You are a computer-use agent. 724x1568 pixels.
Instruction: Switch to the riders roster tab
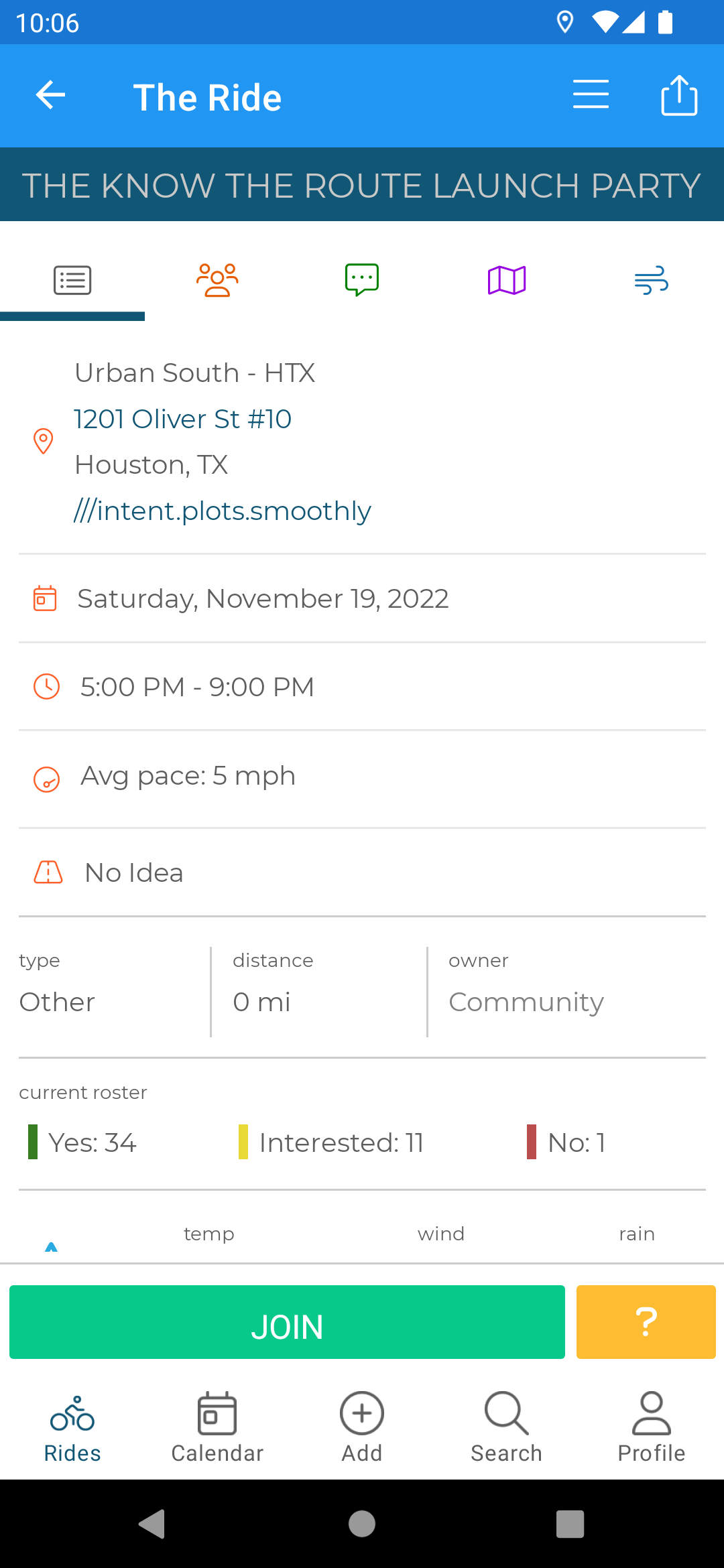(217, 280)
